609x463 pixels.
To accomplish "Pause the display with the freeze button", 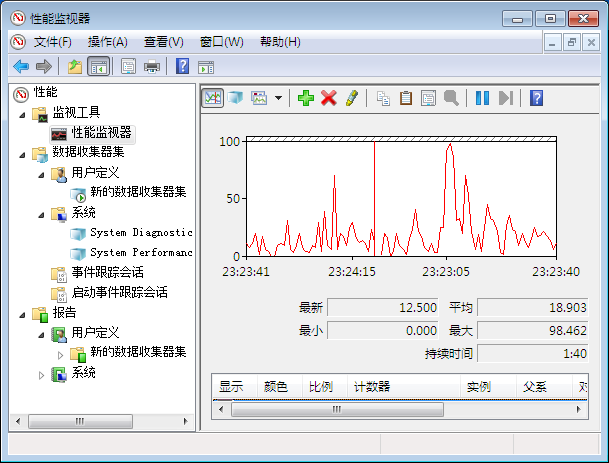I will tap(482, 98).
